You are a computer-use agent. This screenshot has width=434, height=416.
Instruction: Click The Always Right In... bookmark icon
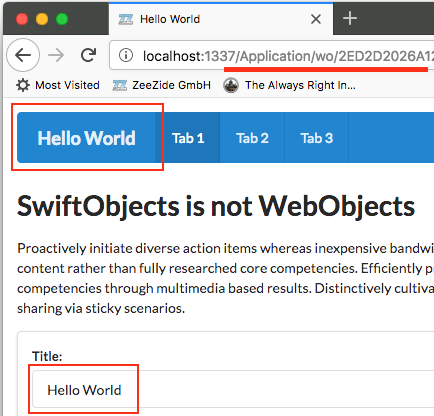[x=231, y=85]
